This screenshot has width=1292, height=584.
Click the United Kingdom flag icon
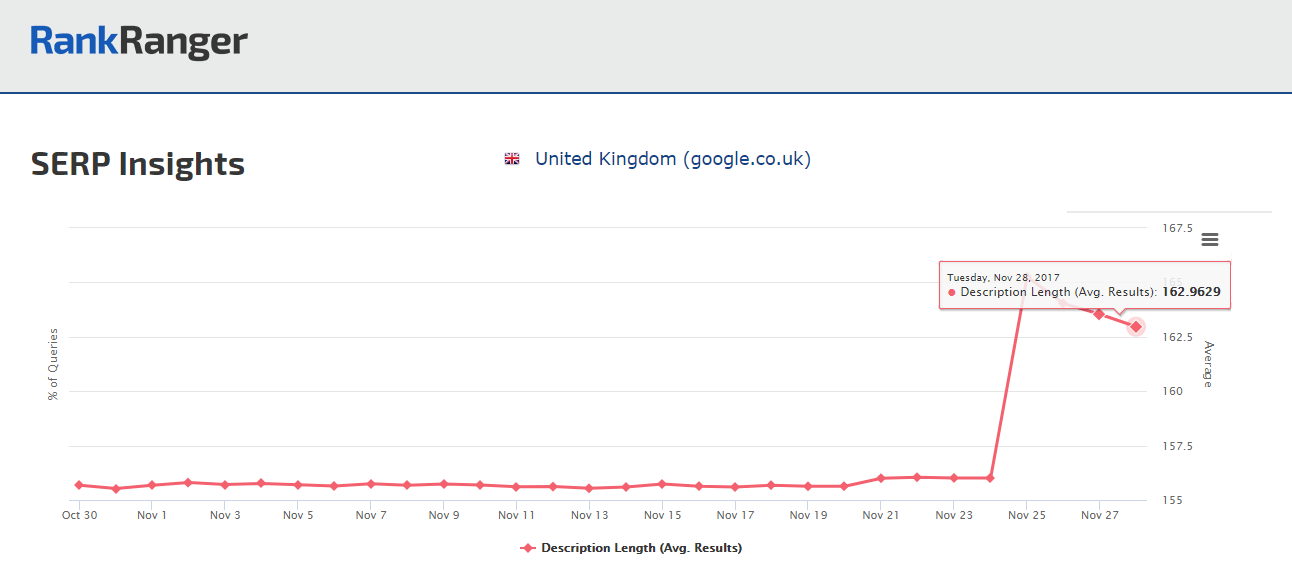click(x=512, y=159)
